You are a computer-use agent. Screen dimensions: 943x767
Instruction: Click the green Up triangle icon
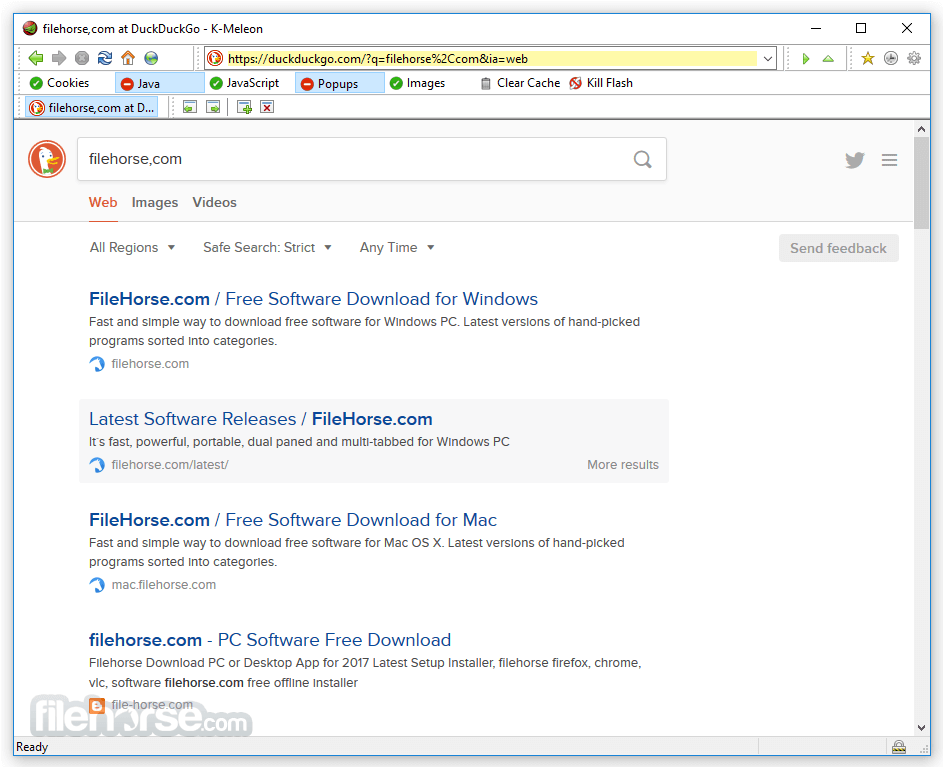pos(828,58)
